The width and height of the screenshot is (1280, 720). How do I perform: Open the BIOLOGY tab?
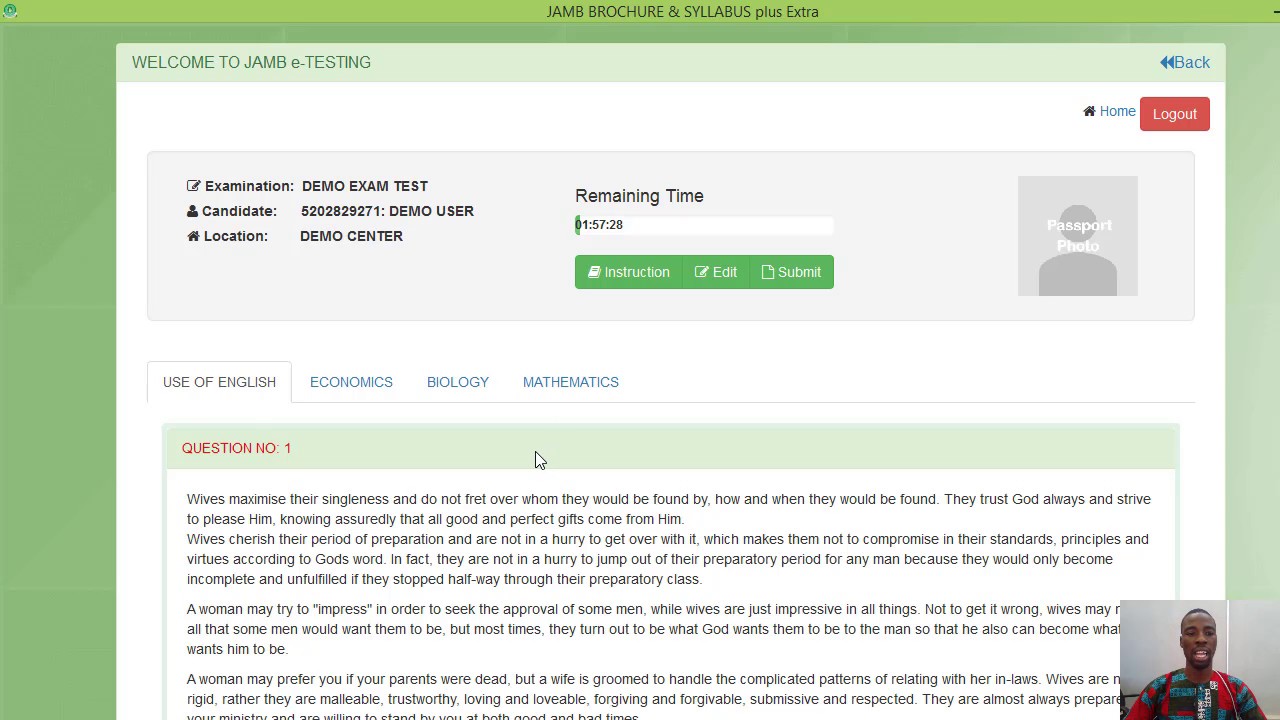click(x=458, y=382)
